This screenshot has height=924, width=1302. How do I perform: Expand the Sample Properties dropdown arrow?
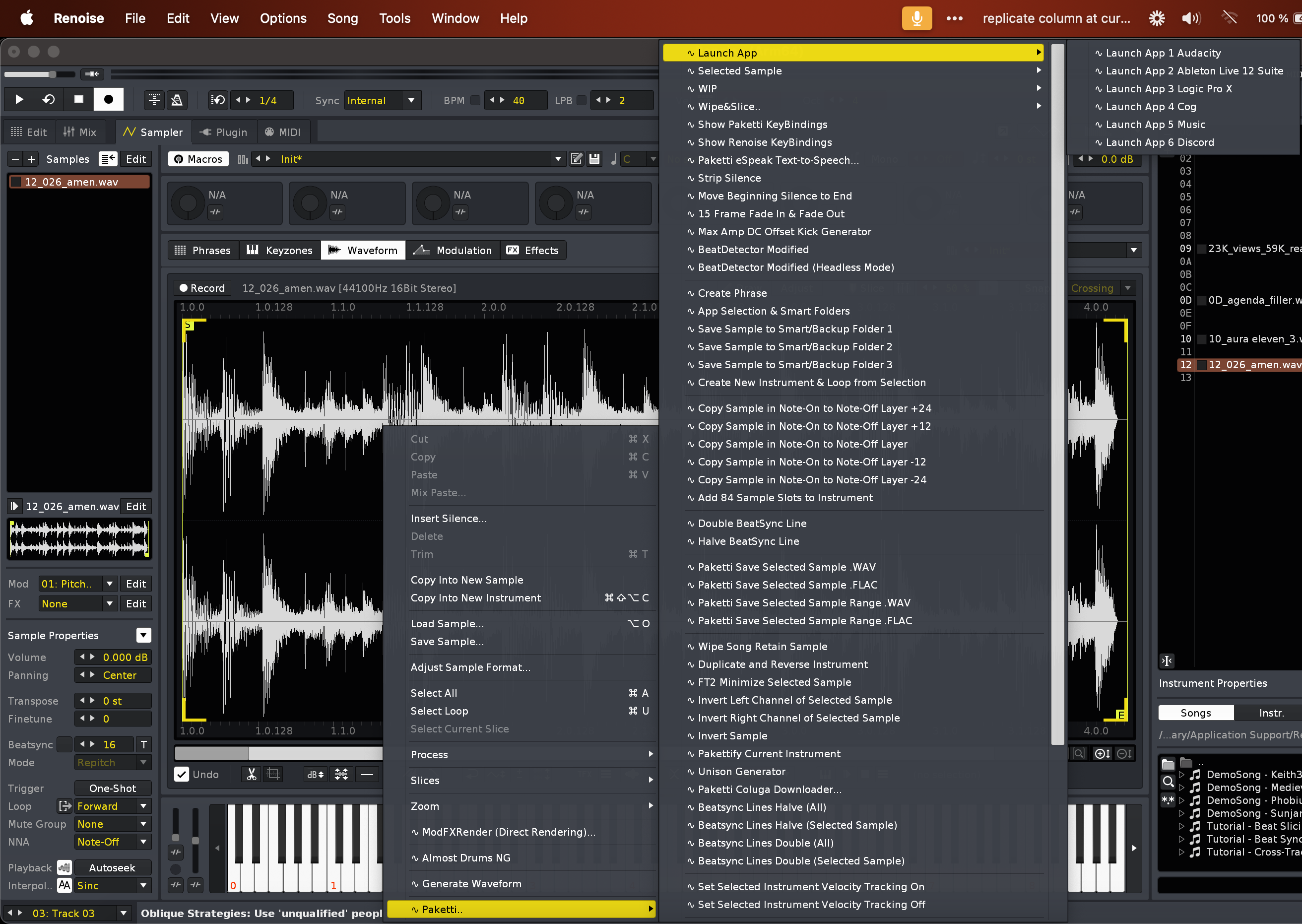point(143,636)
